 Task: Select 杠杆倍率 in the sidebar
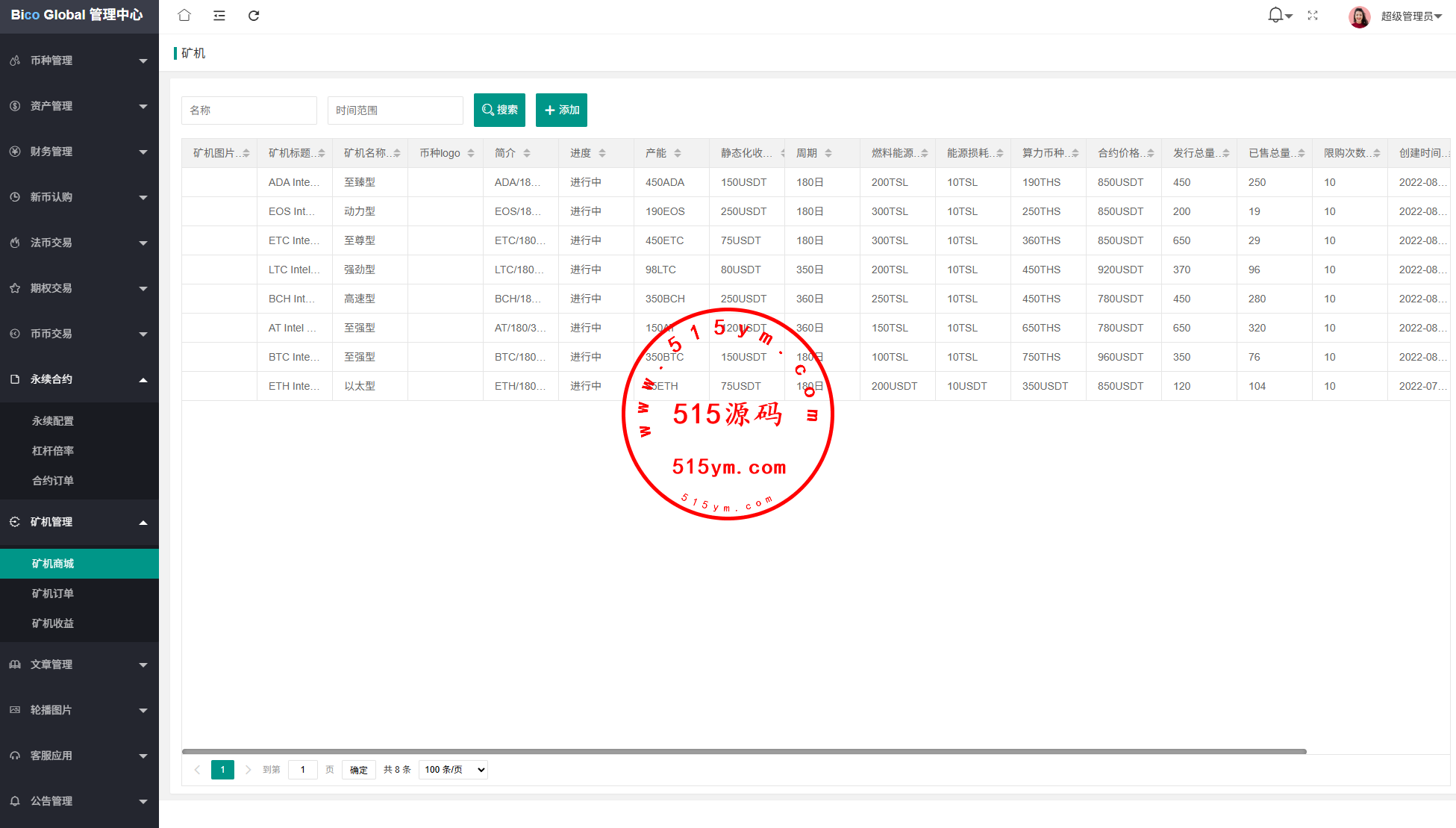point(53,451)
